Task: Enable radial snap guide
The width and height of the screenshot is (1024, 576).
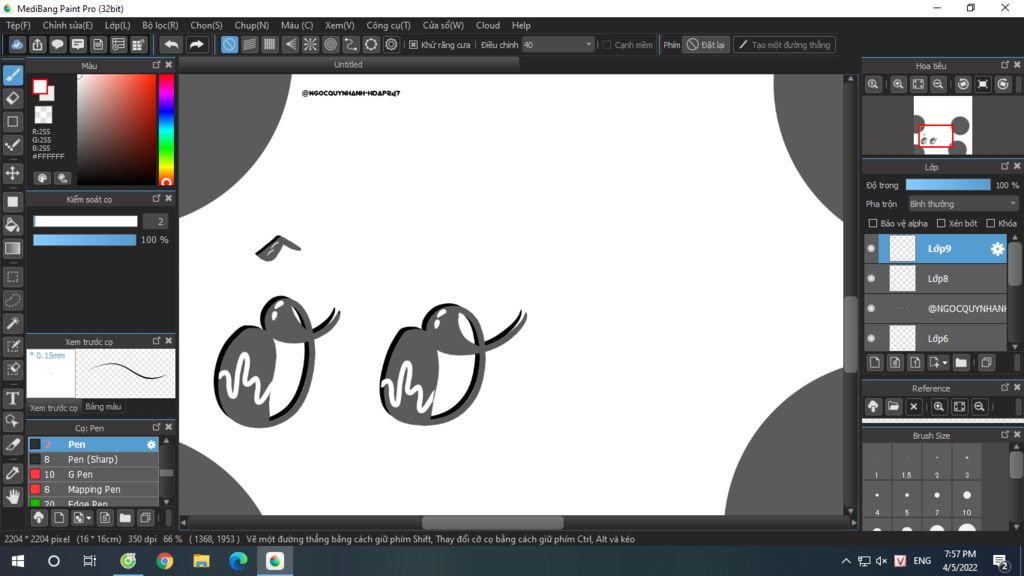Action: point(310,44)
